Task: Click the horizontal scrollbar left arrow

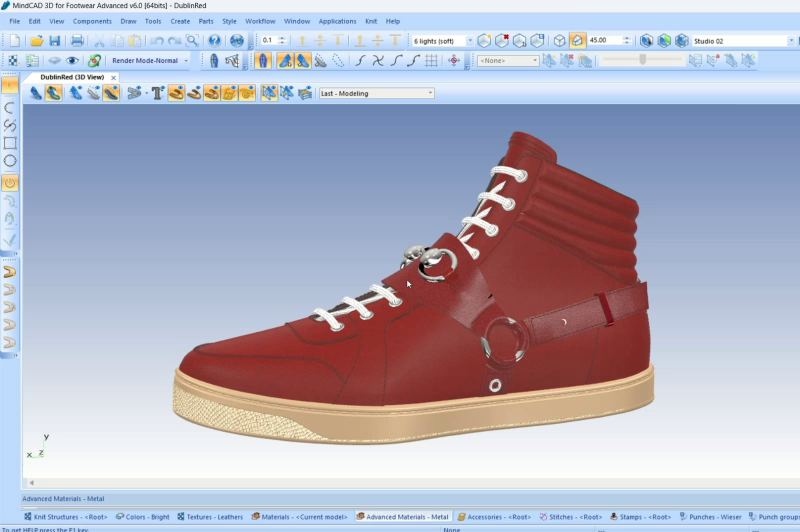Action: coord(32,483)
